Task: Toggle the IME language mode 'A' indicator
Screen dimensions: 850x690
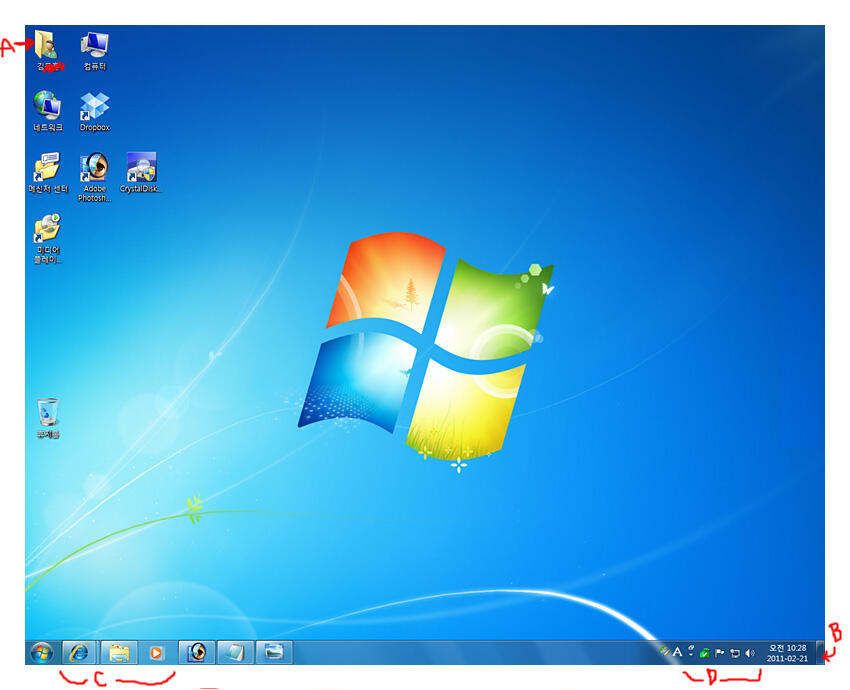Action: [677, 652]
